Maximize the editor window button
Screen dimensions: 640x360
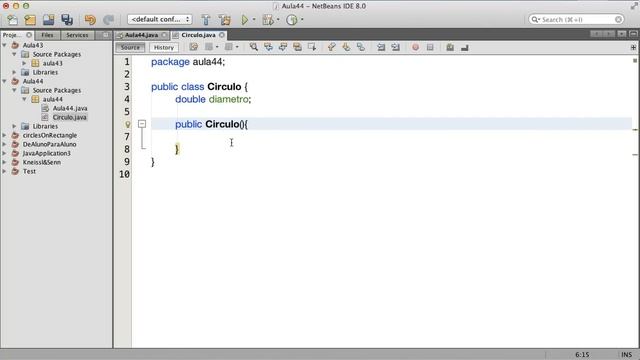click(x=633, y=34)
